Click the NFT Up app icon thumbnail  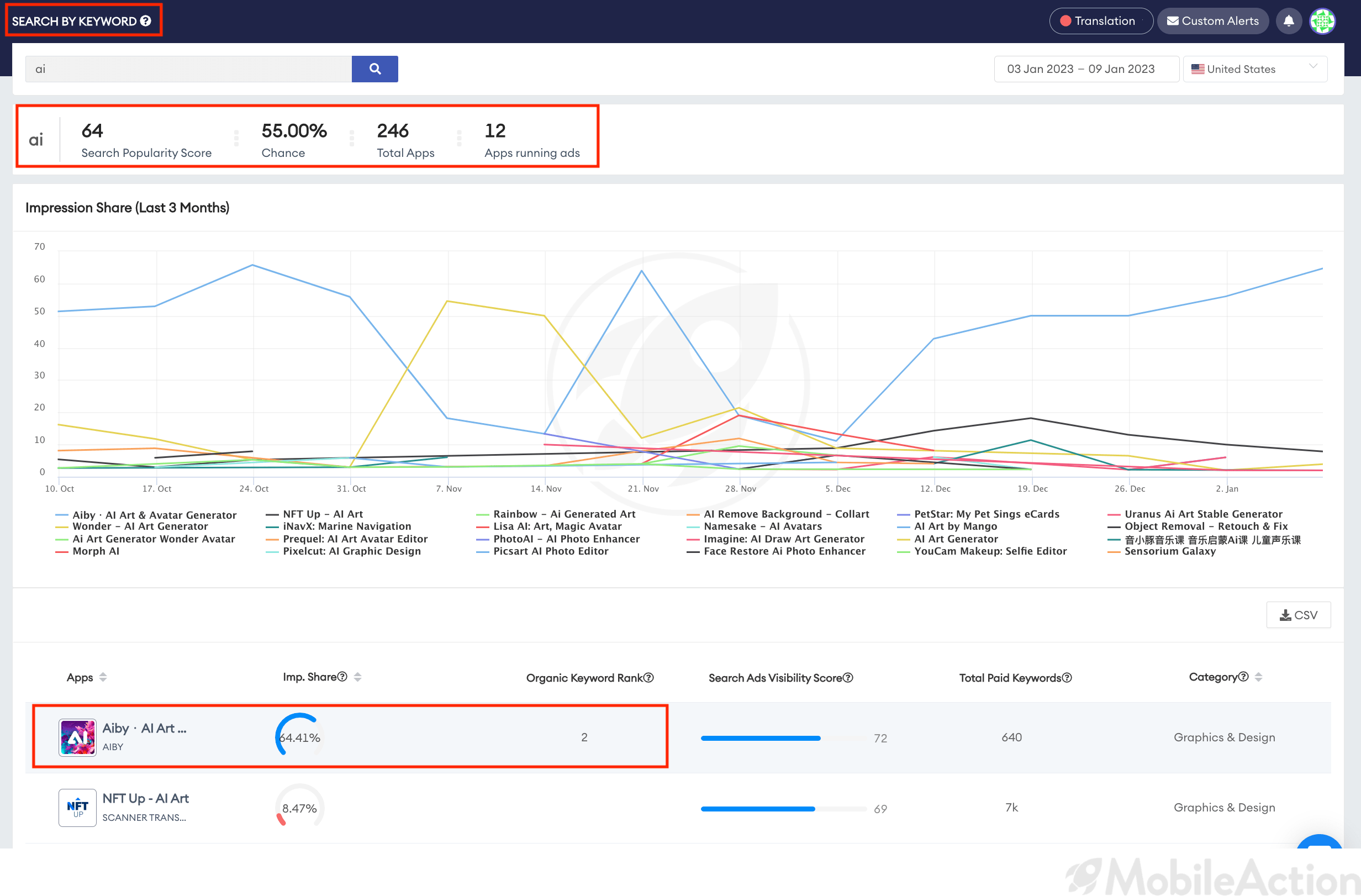[77, 808]
